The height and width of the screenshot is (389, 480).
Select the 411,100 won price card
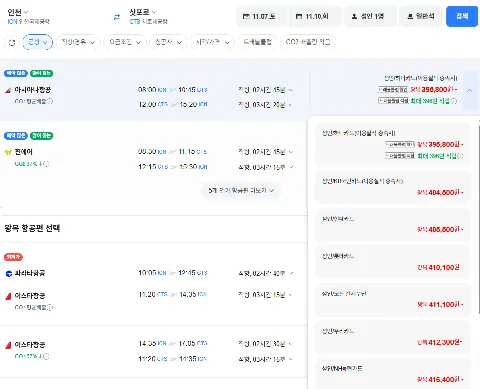pyautogui.click(x=393, y=299)
